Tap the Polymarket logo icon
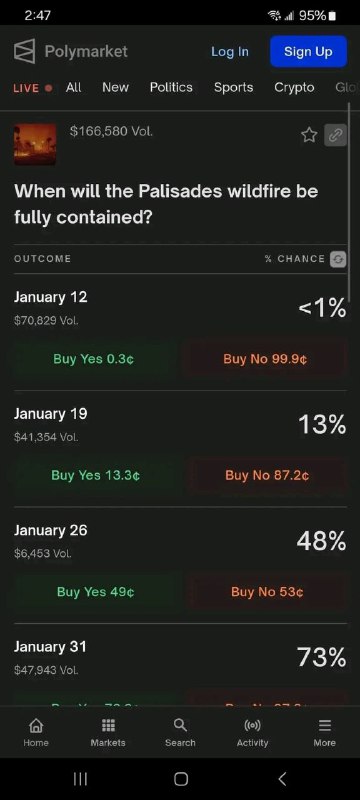 coord(24,52)
